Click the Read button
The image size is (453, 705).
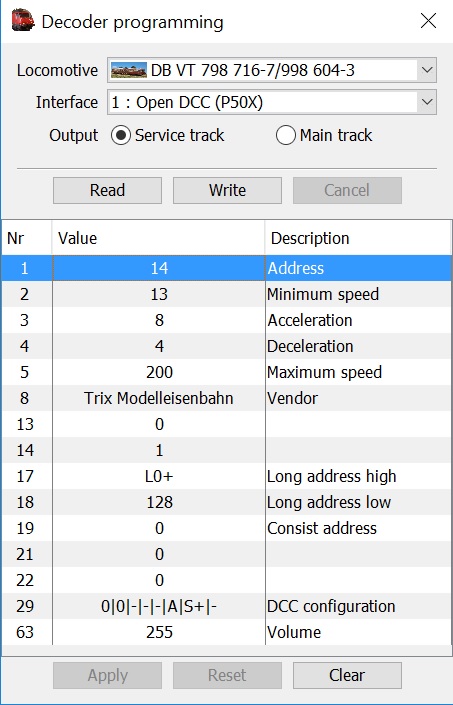(107, 190)
